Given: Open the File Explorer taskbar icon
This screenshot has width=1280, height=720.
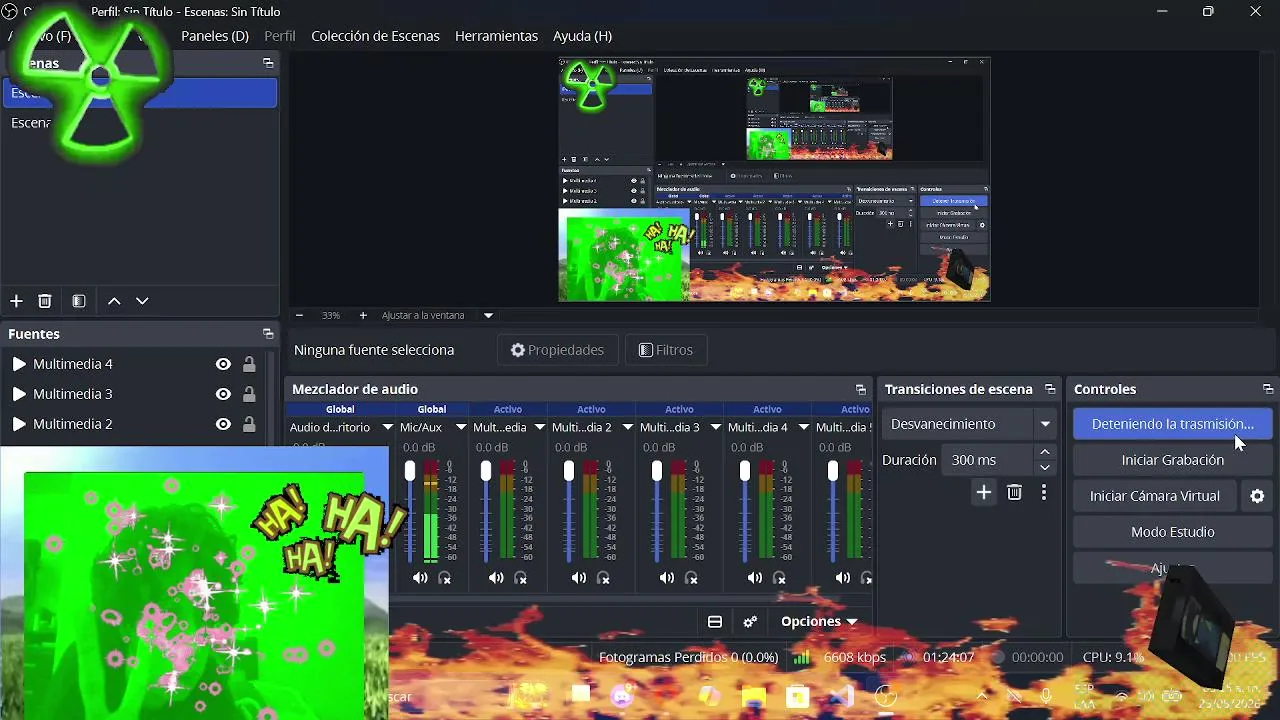Looking at the screenshot, I should 753,696.
